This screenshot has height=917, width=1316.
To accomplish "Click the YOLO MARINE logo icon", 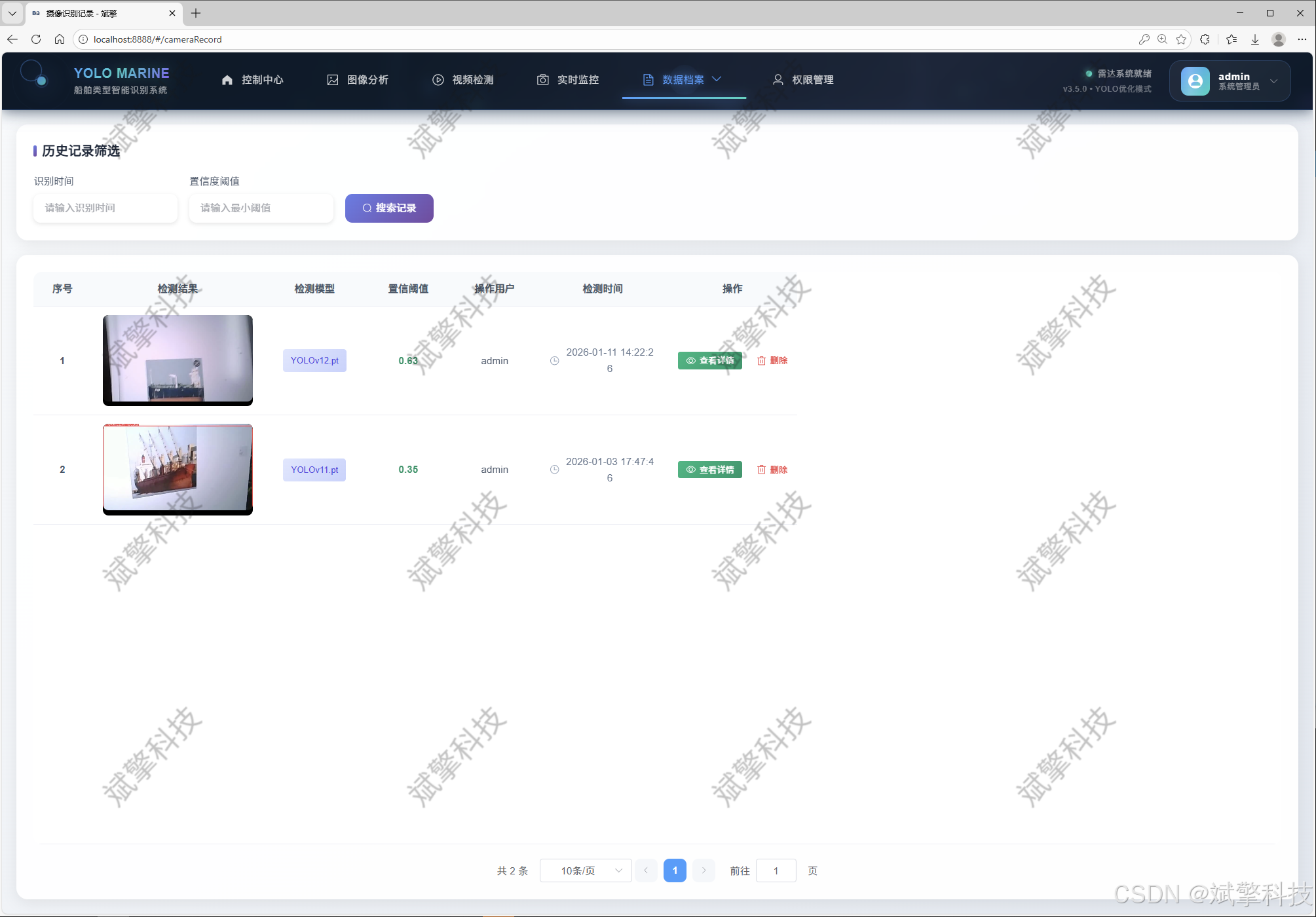I will [x=33, y=74].
